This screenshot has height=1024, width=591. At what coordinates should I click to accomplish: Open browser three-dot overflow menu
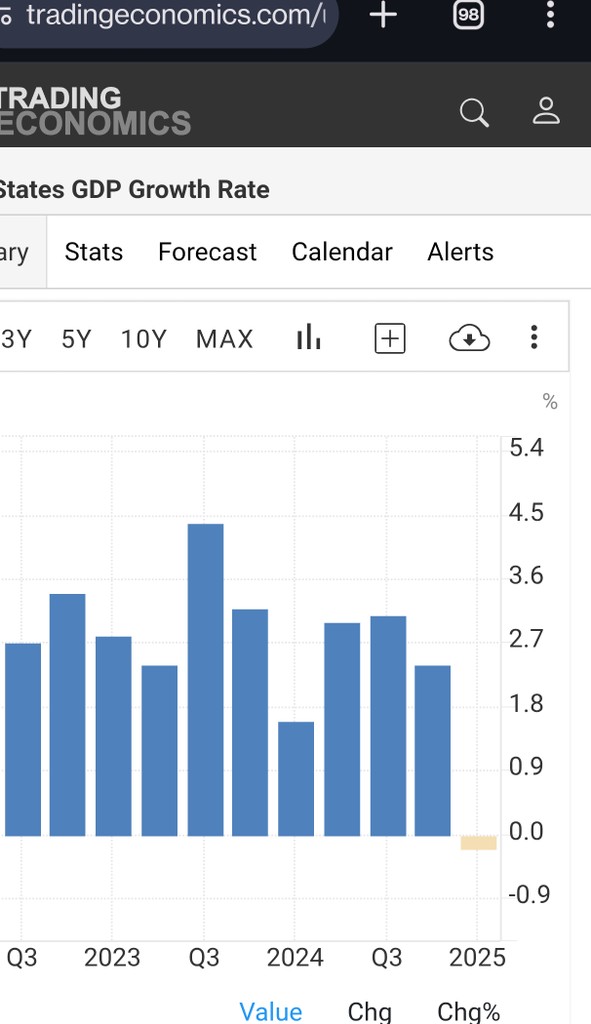tap(551, 14)
